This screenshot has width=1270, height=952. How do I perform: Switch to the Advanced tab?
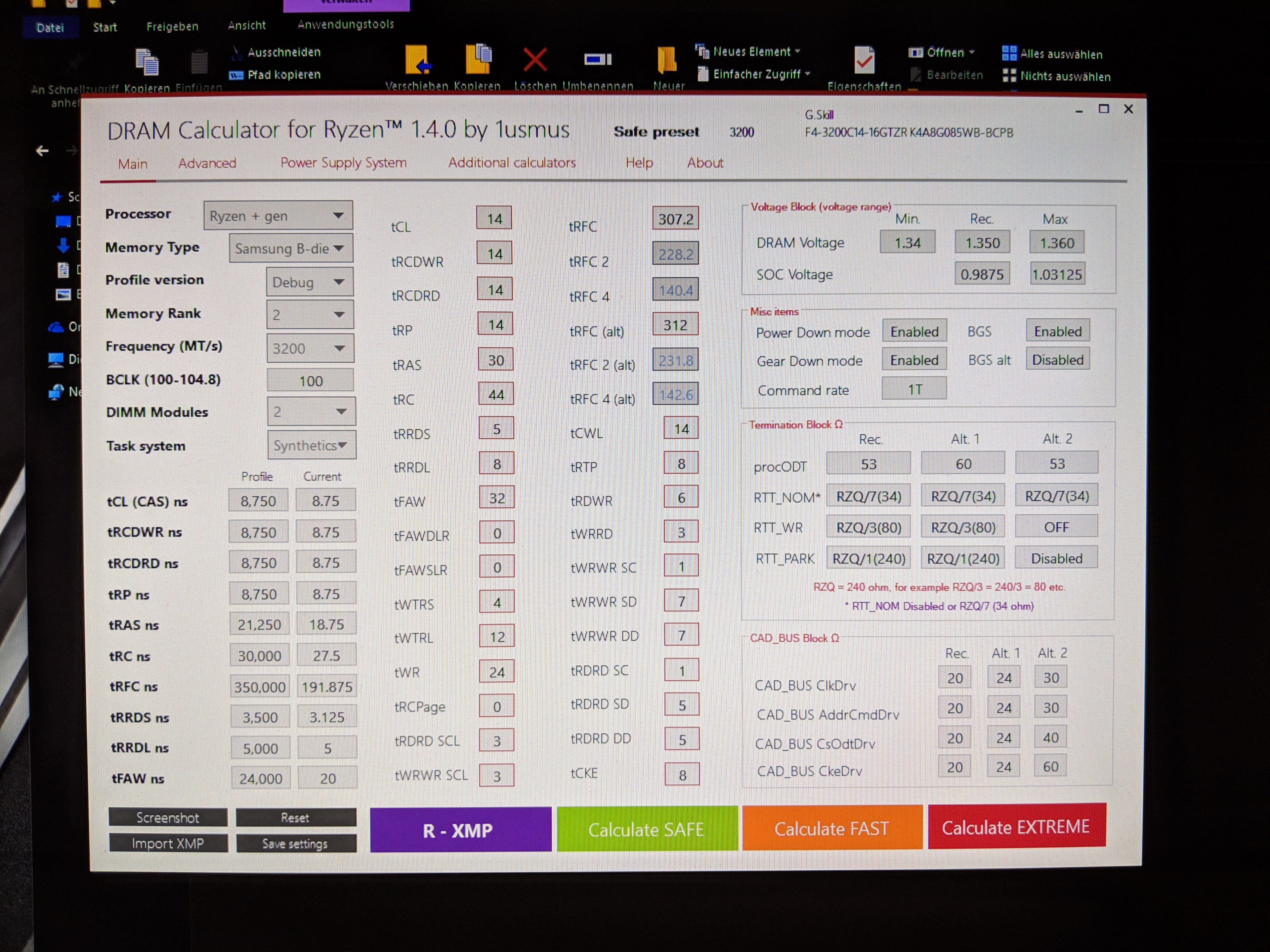[207, 164]
